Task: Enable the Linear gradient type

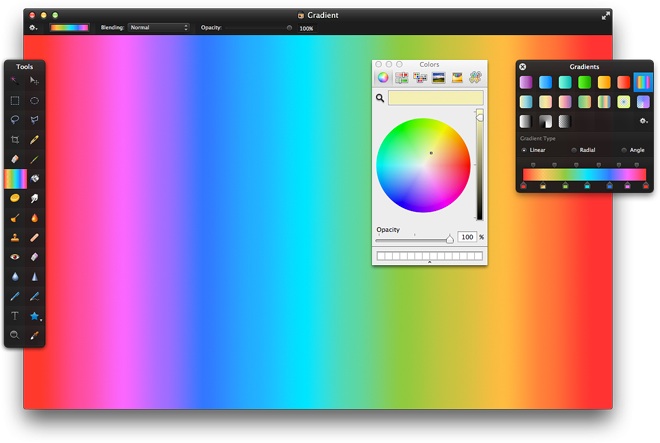Action: coord(524,150)
